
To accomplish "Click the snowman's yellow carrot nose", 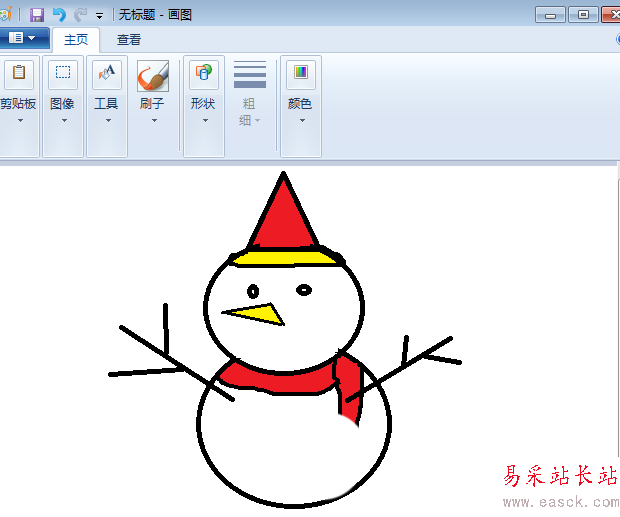I will [x=261, y=314].
